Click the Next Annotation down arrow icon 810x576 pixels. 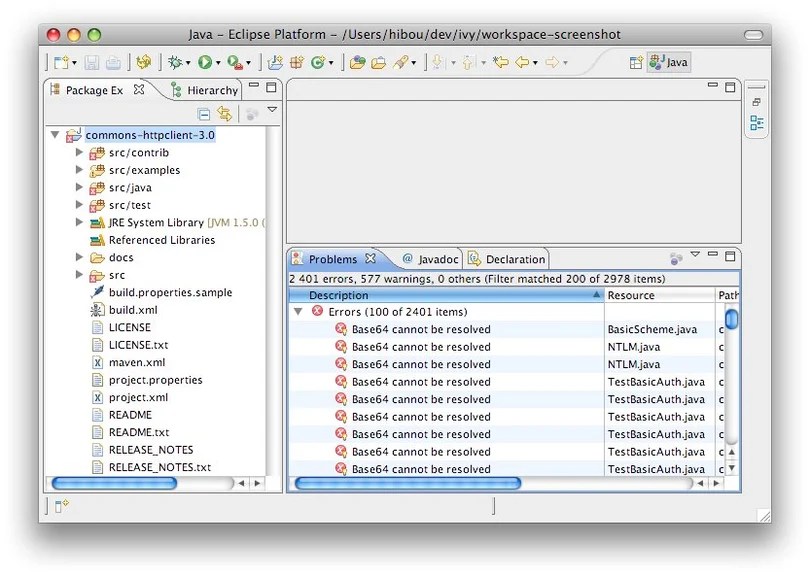(x=438, y=63)
